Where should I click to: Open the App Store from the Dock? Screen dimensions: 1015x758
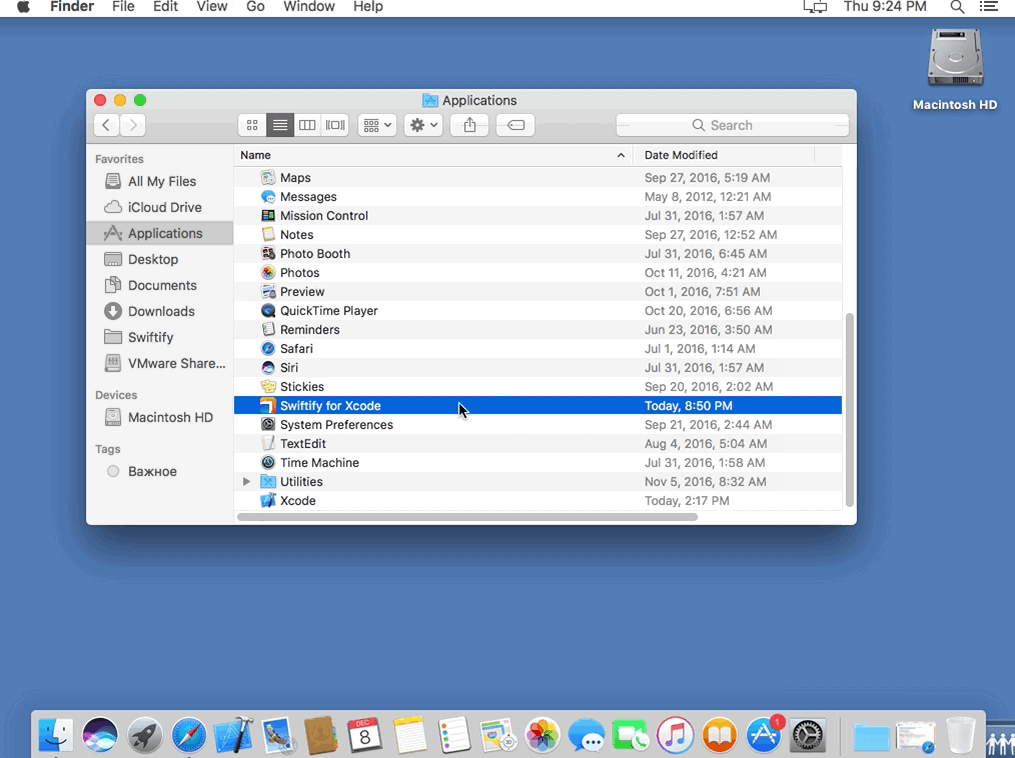pos(764,735)
